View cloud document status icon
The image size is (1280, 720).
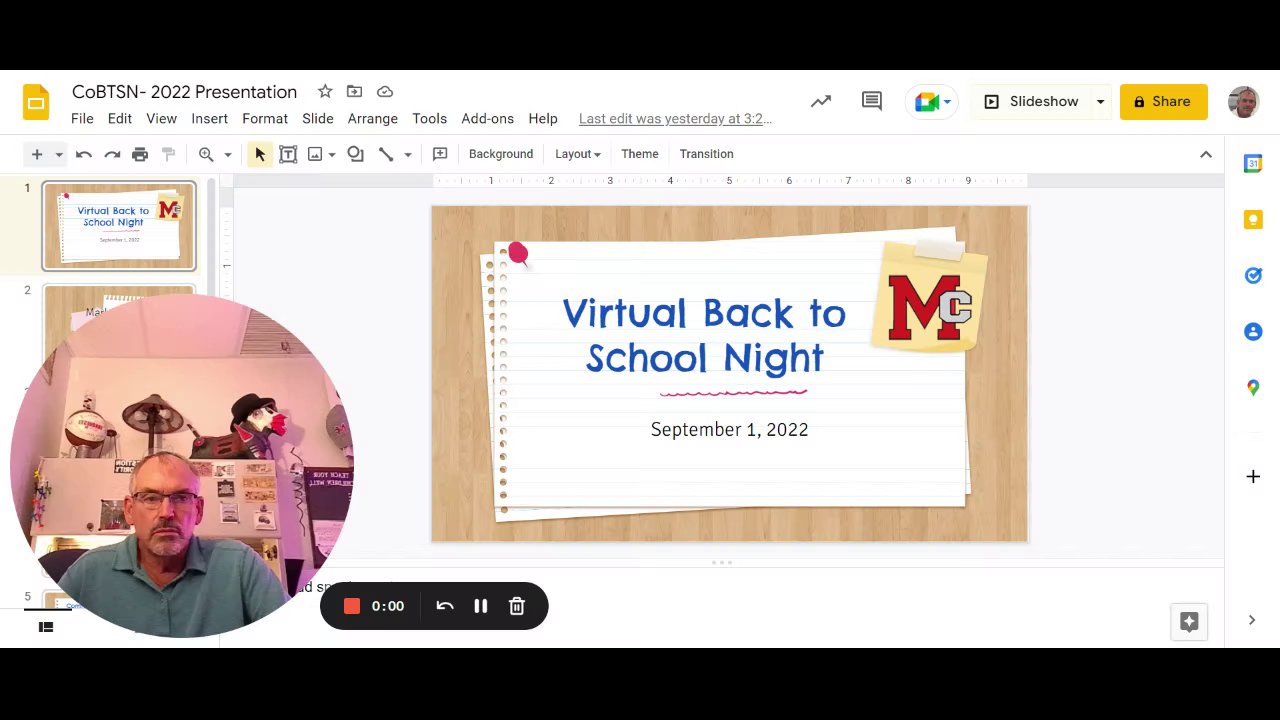click(385, 91)
